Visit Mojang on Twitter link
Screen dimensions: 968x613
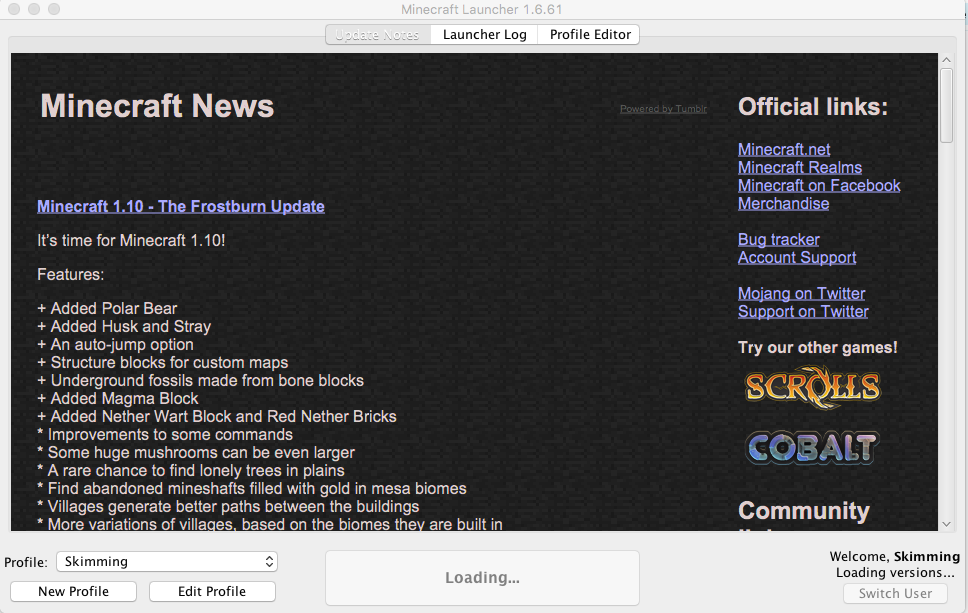click(x=801, y=293)
